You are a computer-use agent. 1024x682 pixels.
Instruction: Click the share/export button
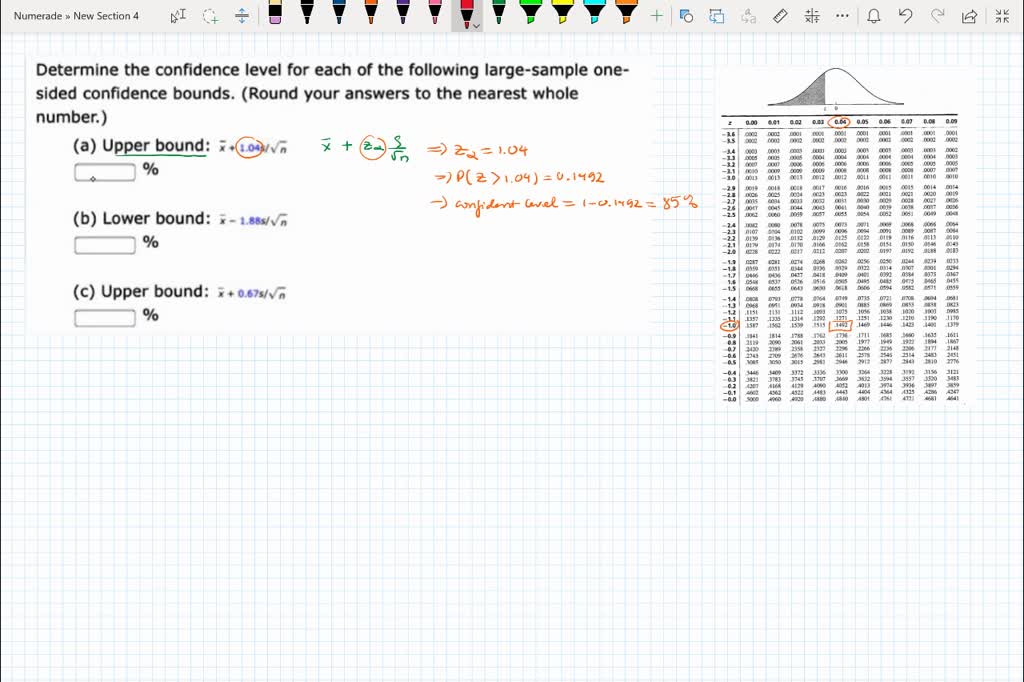[969, 16]
